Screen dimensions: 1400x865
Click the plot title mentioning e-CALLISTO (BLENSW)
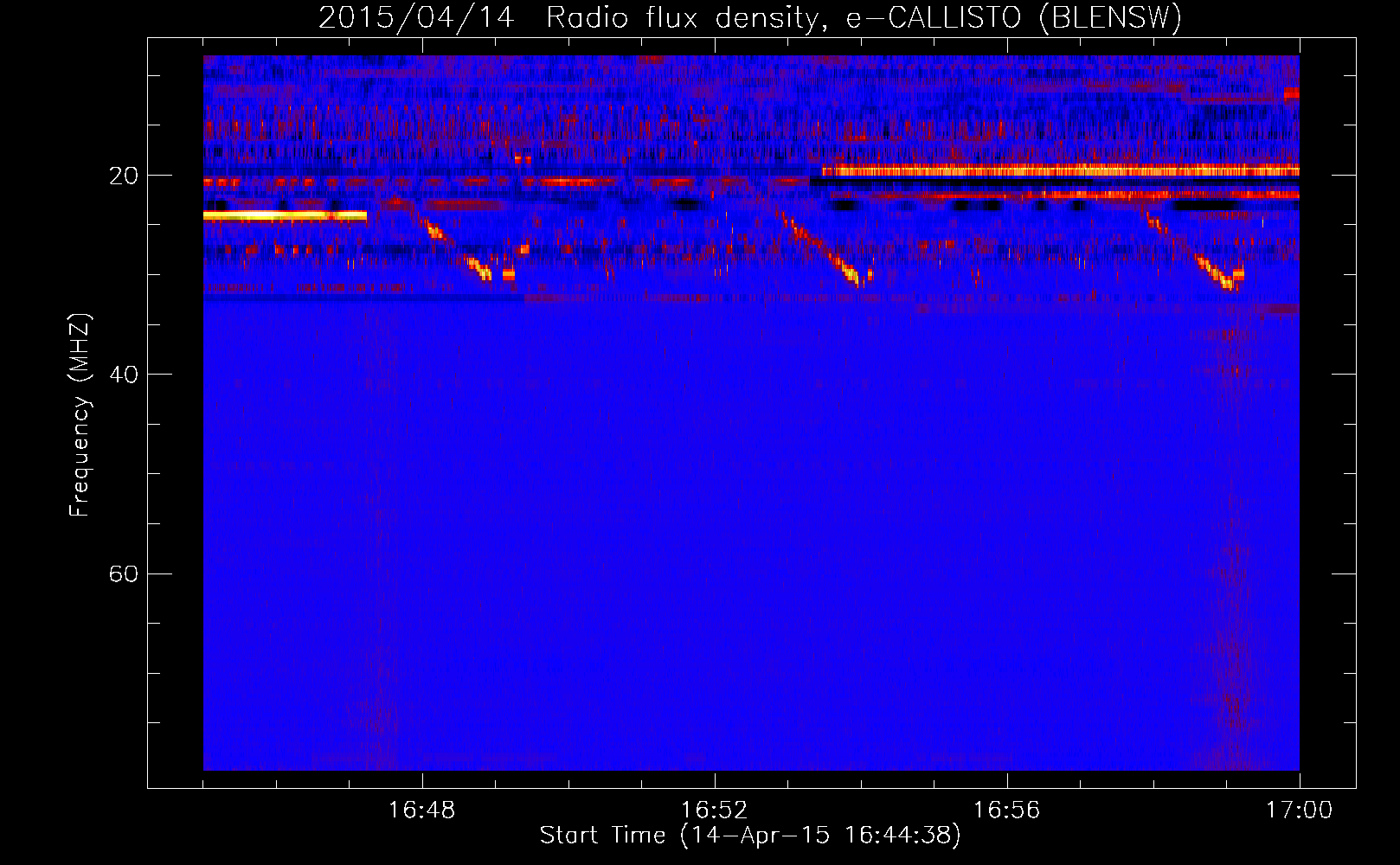[x=750, y=17]
